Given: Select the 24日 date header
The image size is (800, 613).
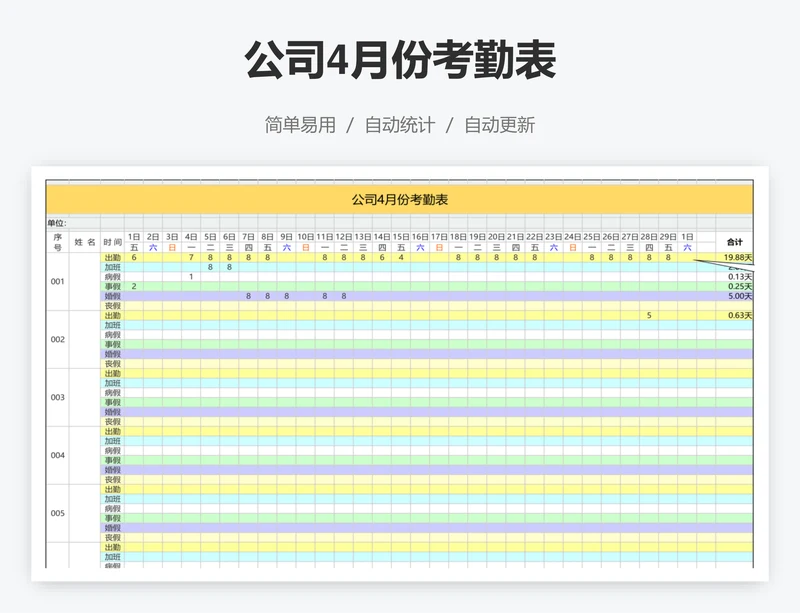Looking at the screenshot, I should click(572, 237).
